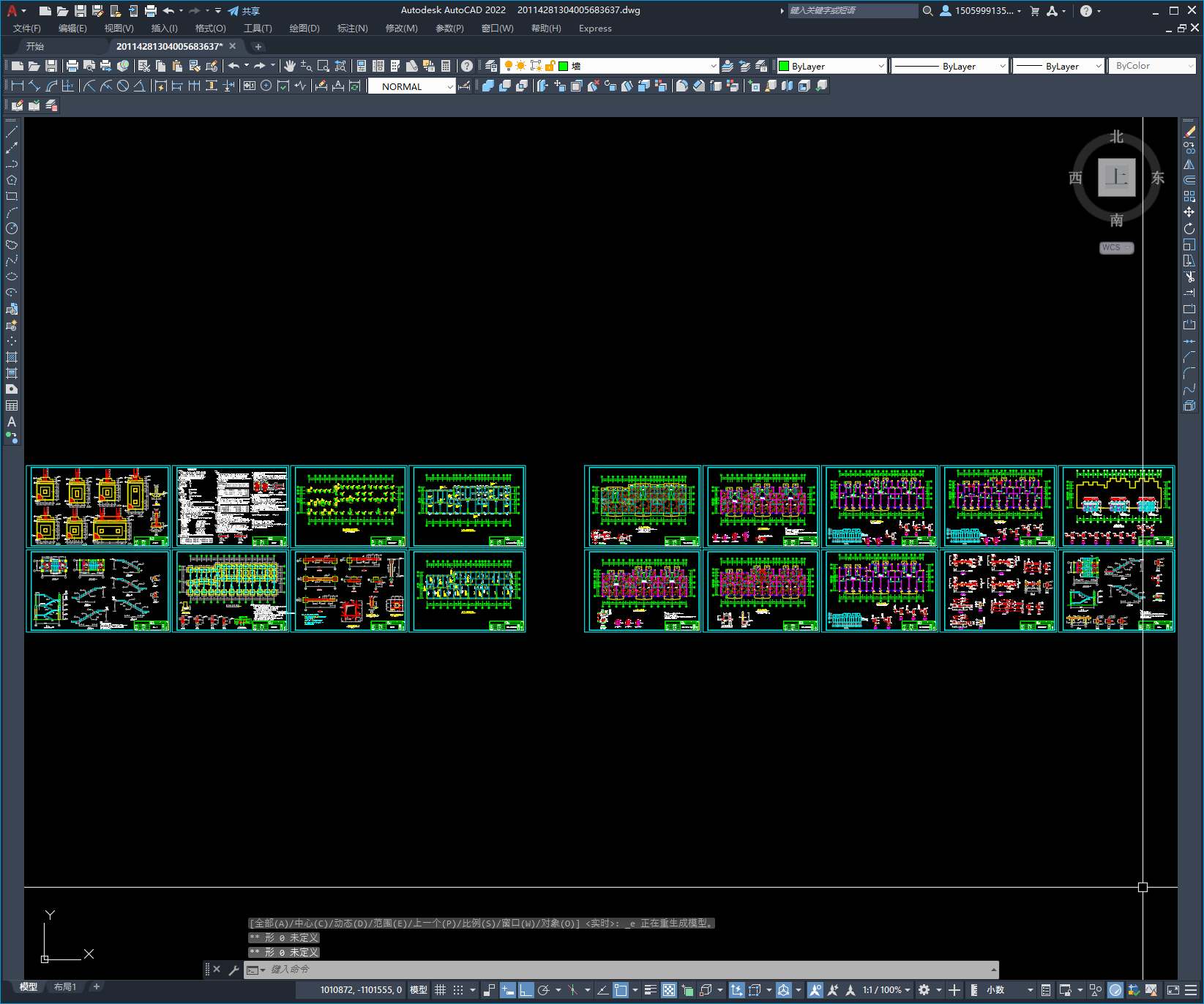This screenshot has height=1004, width=1204.
Task: Open the NORMAL dimension style dropdown
Action: 412,86
